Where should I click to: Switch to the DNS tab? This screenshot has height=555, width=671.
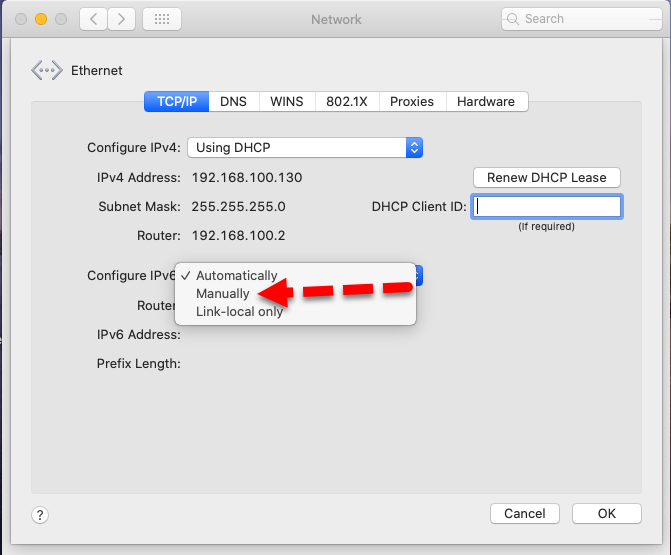pos(233,102)
